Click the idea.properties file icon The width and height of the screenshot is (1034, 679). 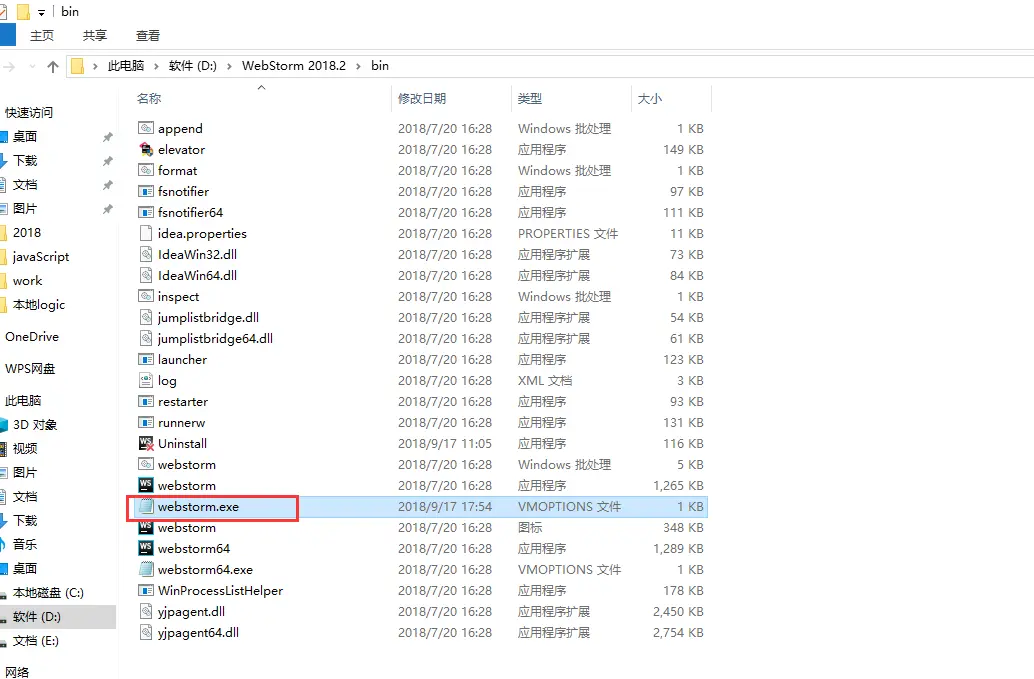click(x=146, y=233)
